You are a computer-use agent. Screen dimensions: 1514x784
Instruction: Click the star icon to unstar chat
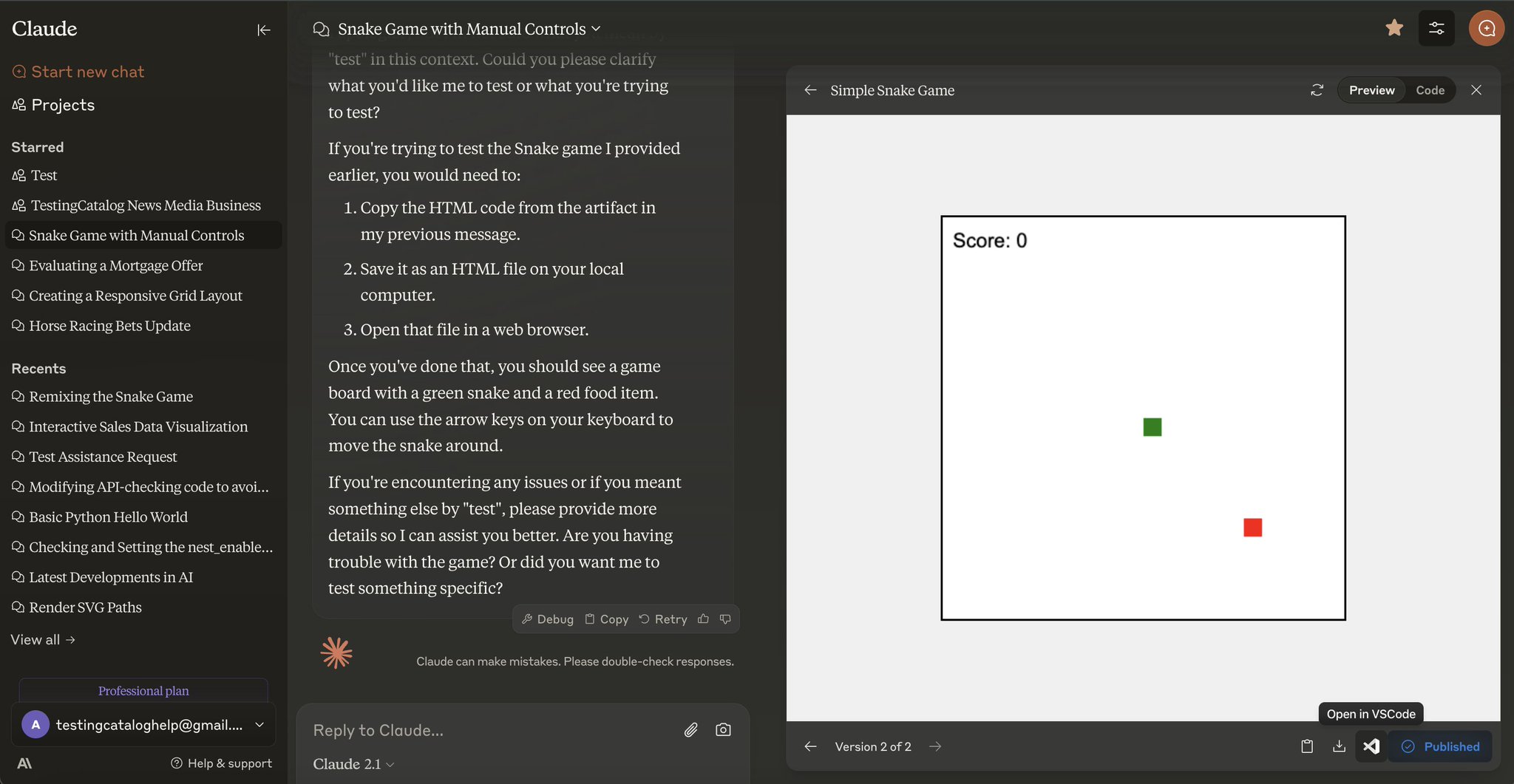click(1394, 28)
